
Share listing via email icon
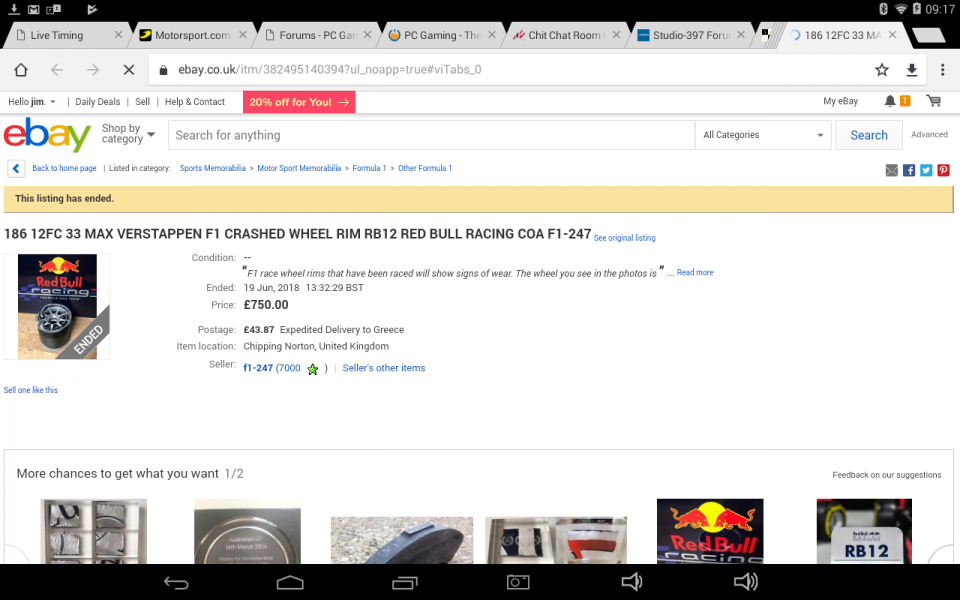click(891, 170)
